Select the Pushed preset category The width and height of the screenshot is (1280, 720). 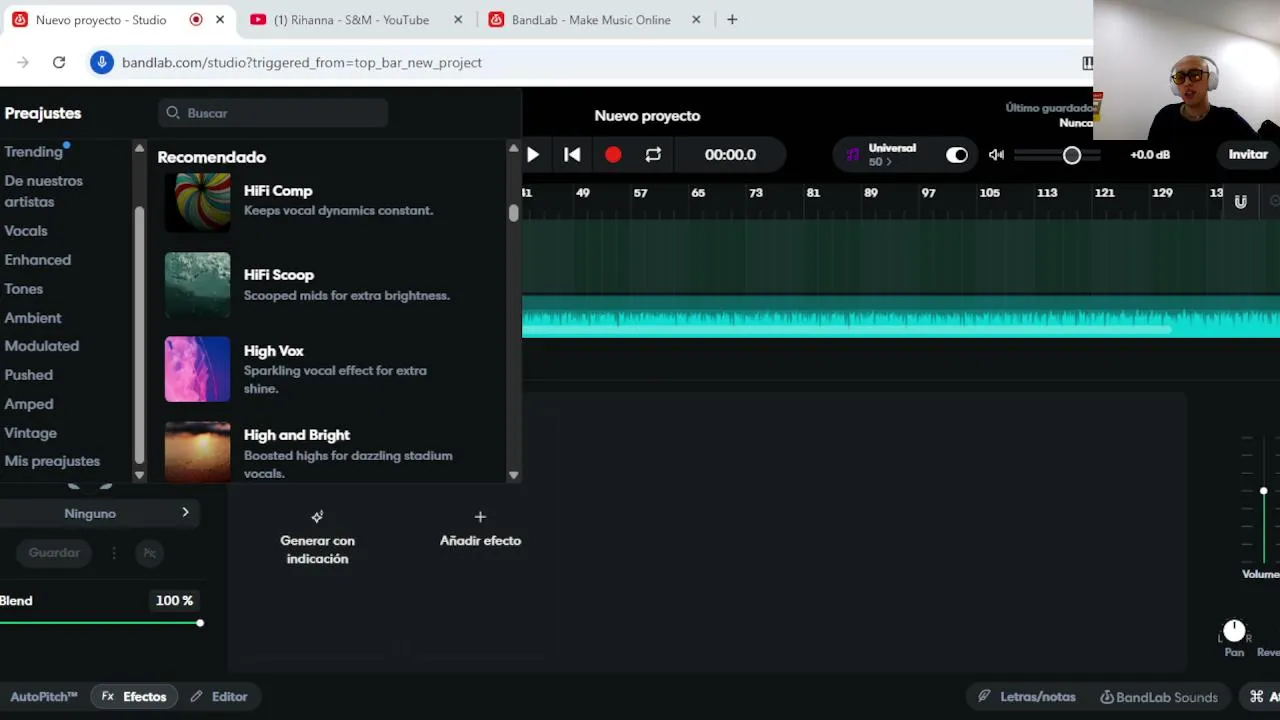click(x=28, y=375)
